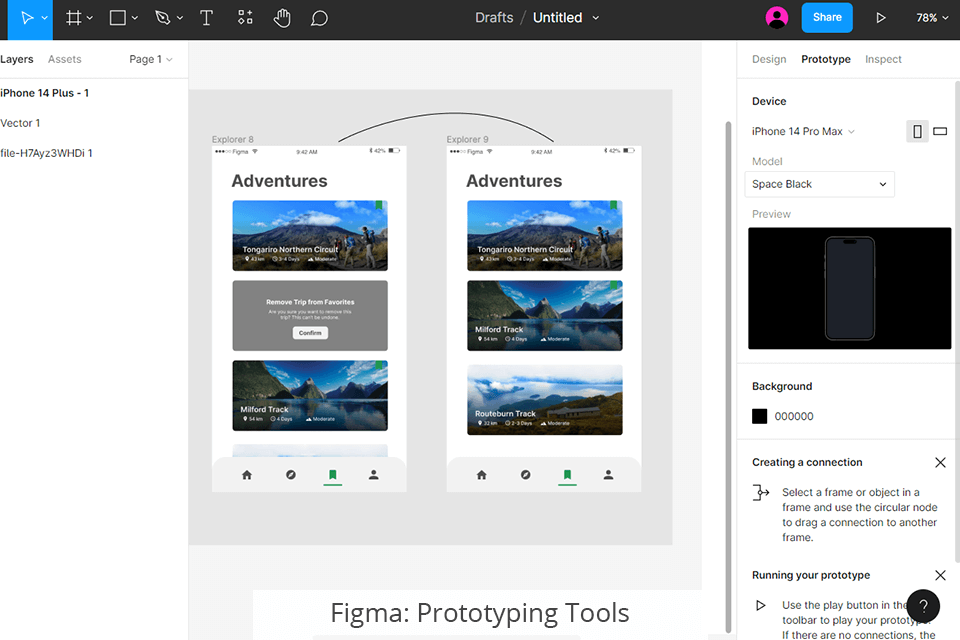The width and height of the screenshot is (960, 640).
Task: Open iPhone 14 Pro Max device dropdown
Action: click(x=803, y=131)
